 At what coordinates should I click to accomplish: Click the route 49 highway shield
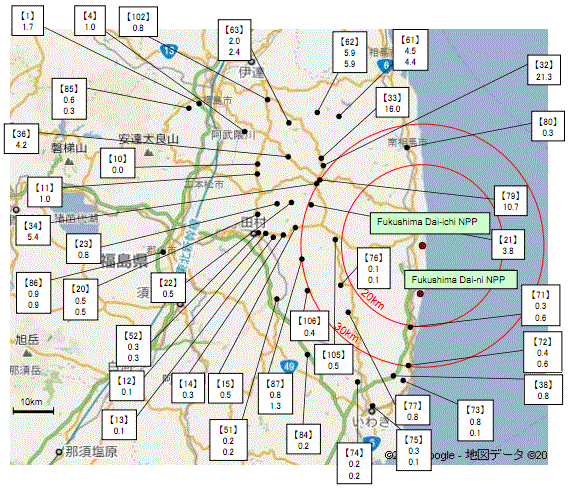(289, 367)
